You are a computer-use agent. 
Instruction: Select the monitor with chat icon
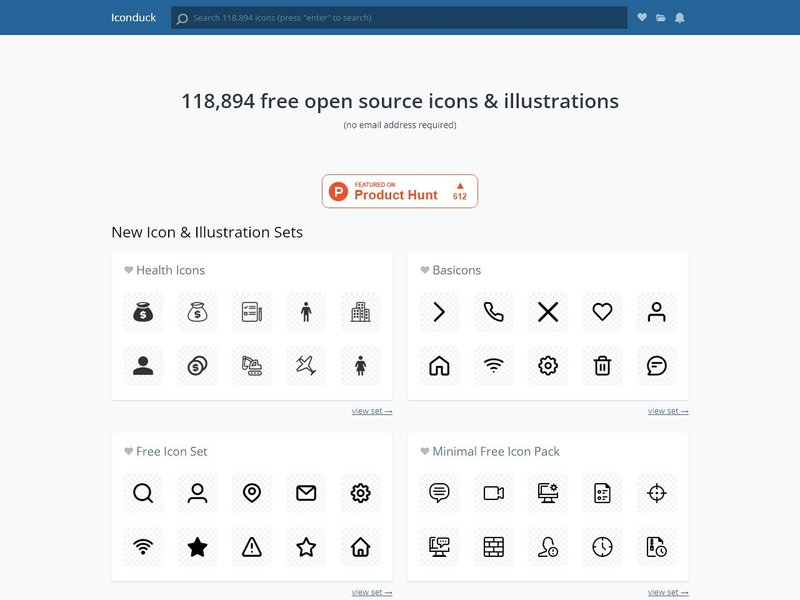click(439, 547)
